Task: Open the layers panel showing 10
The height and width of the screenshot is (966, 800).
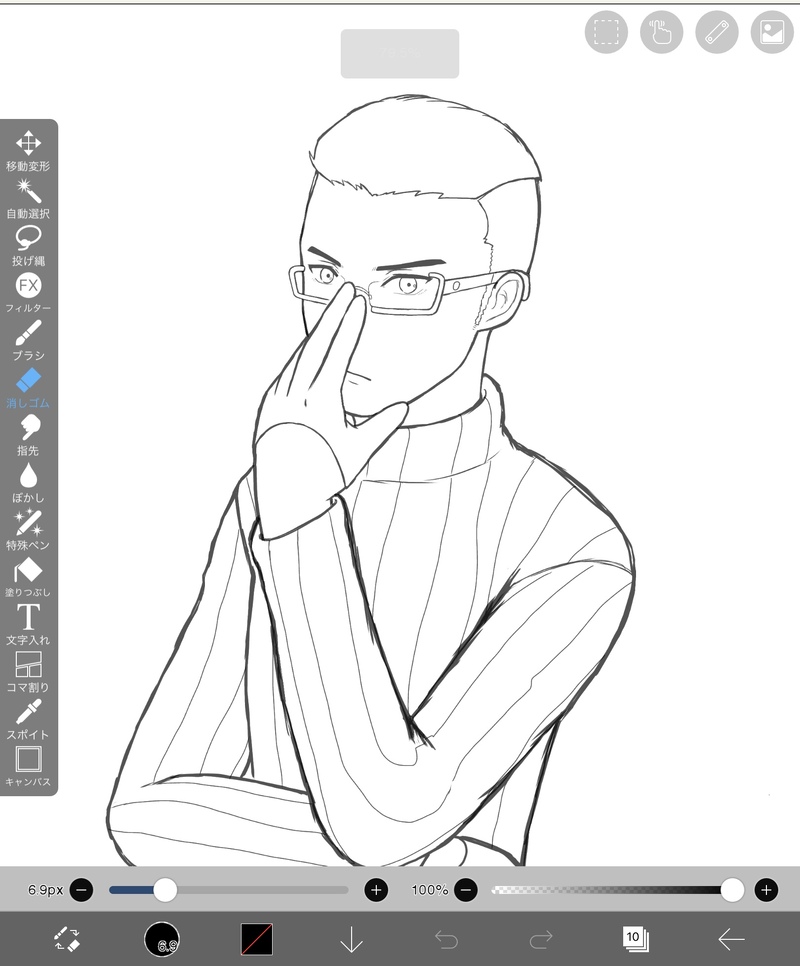Action: (x=636, y=939)
